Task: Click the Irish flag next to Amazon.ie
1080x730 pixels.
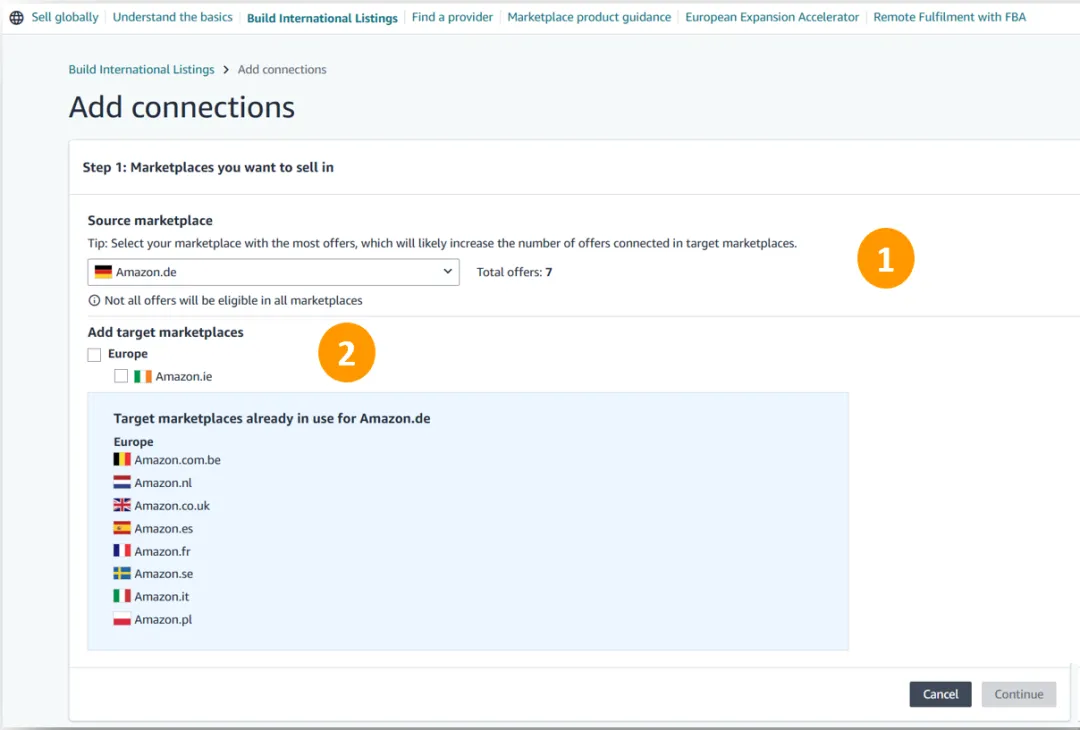Action: click(143, 377)
